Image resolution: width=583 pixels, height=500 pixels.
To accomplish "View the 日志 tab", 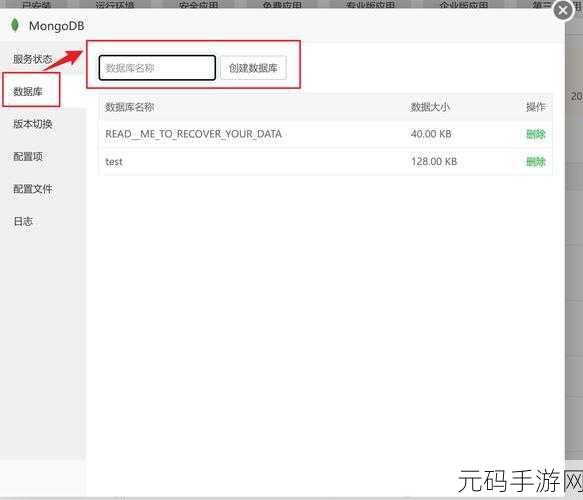I will (23, 222).
